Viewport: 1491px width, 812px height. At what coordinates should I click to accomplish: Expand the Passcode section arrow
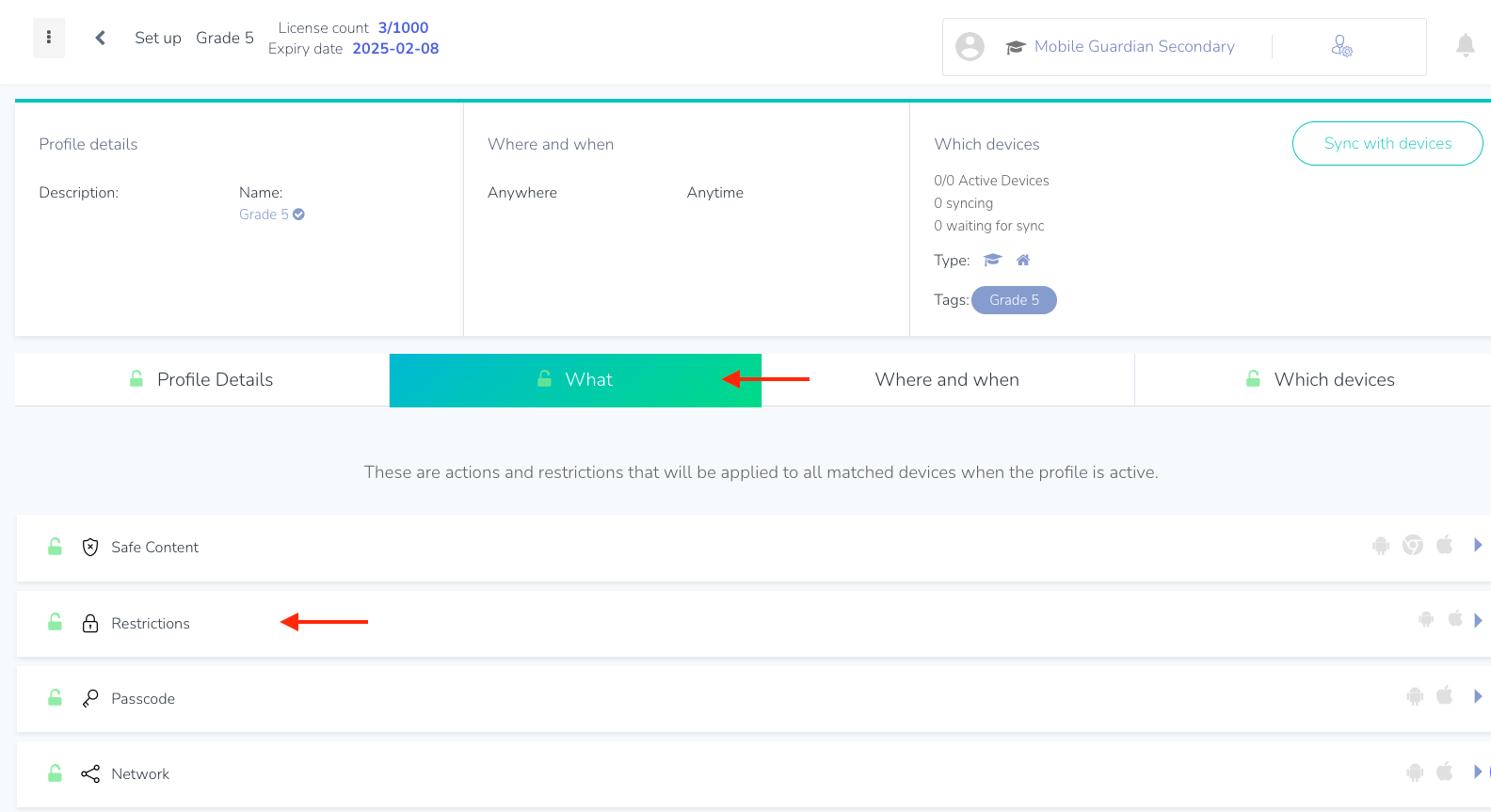(1478, 696)
